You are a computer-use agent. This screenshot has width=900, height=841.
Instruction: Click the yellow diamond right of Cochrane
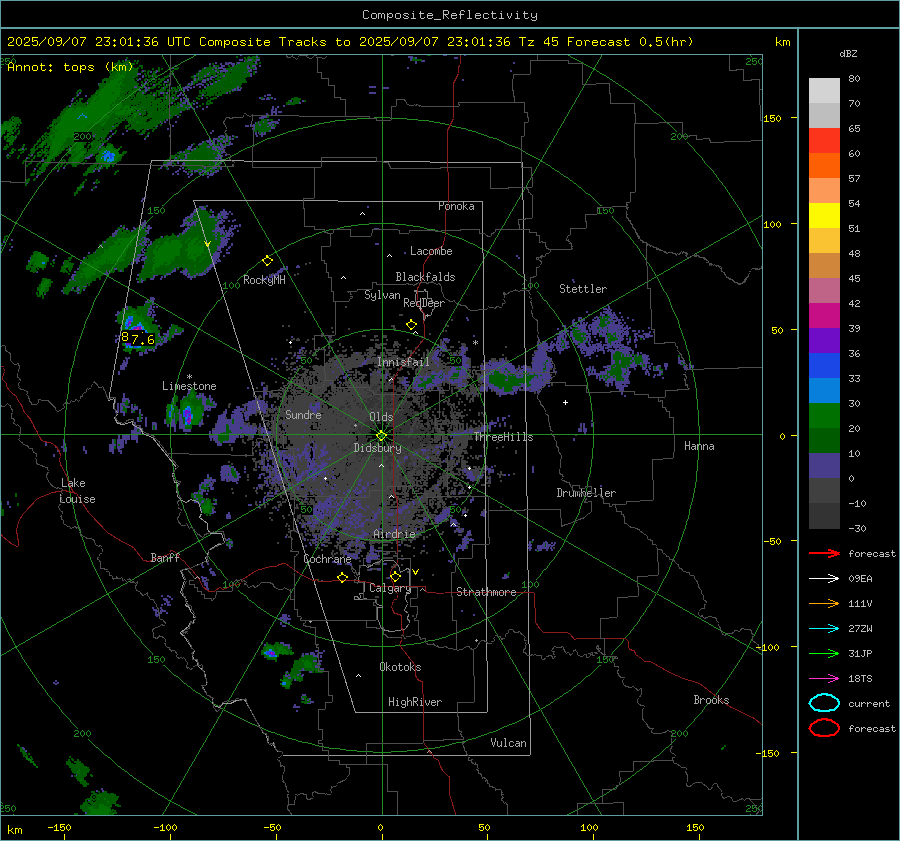(x=343, y=578)
